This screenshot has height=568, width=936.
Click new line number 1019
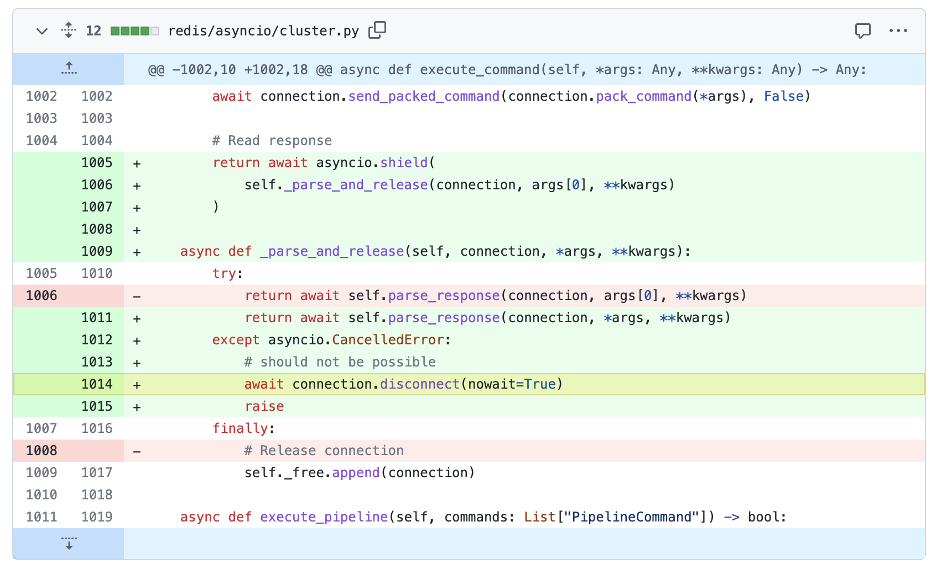[x=96, y=517]
